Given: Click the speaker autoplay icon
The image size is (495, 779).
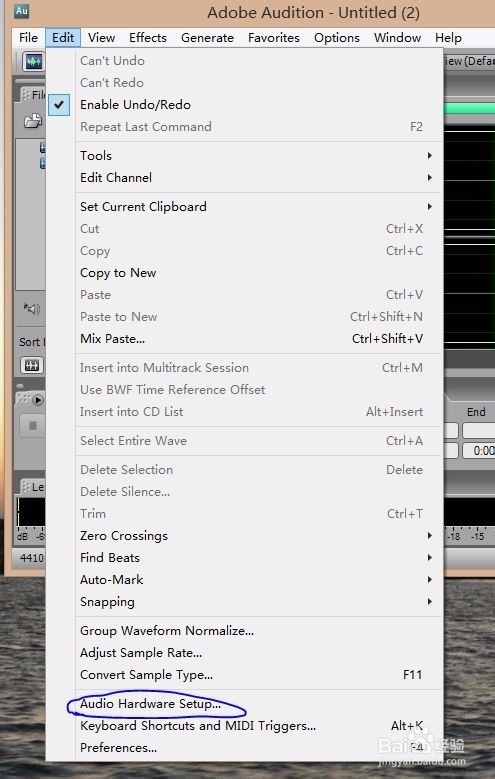Looking at the screenshot, I should coord(32,309).
